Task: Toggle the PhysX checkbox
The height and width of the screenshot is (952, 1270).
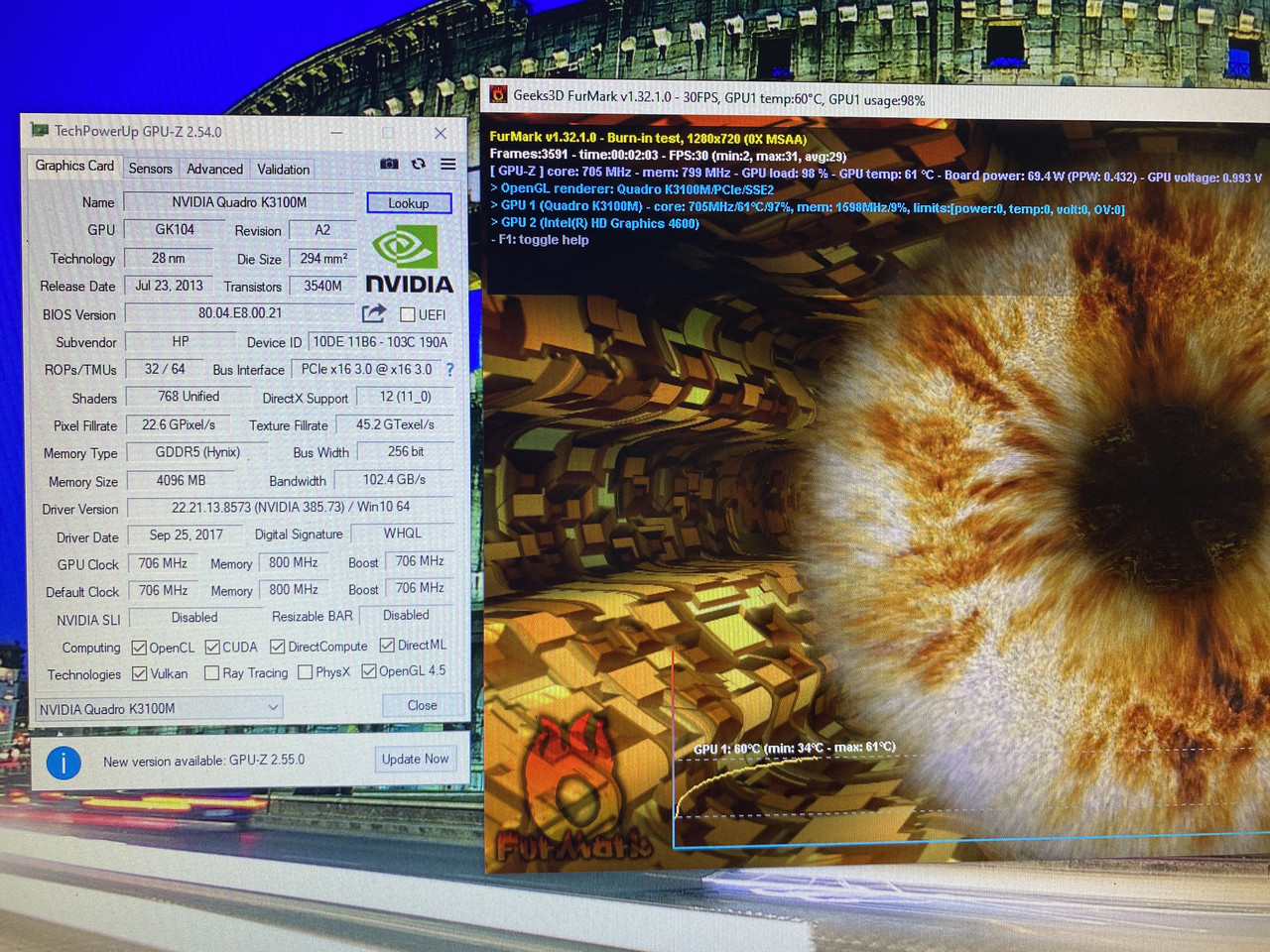Action: tap(306, 672)
